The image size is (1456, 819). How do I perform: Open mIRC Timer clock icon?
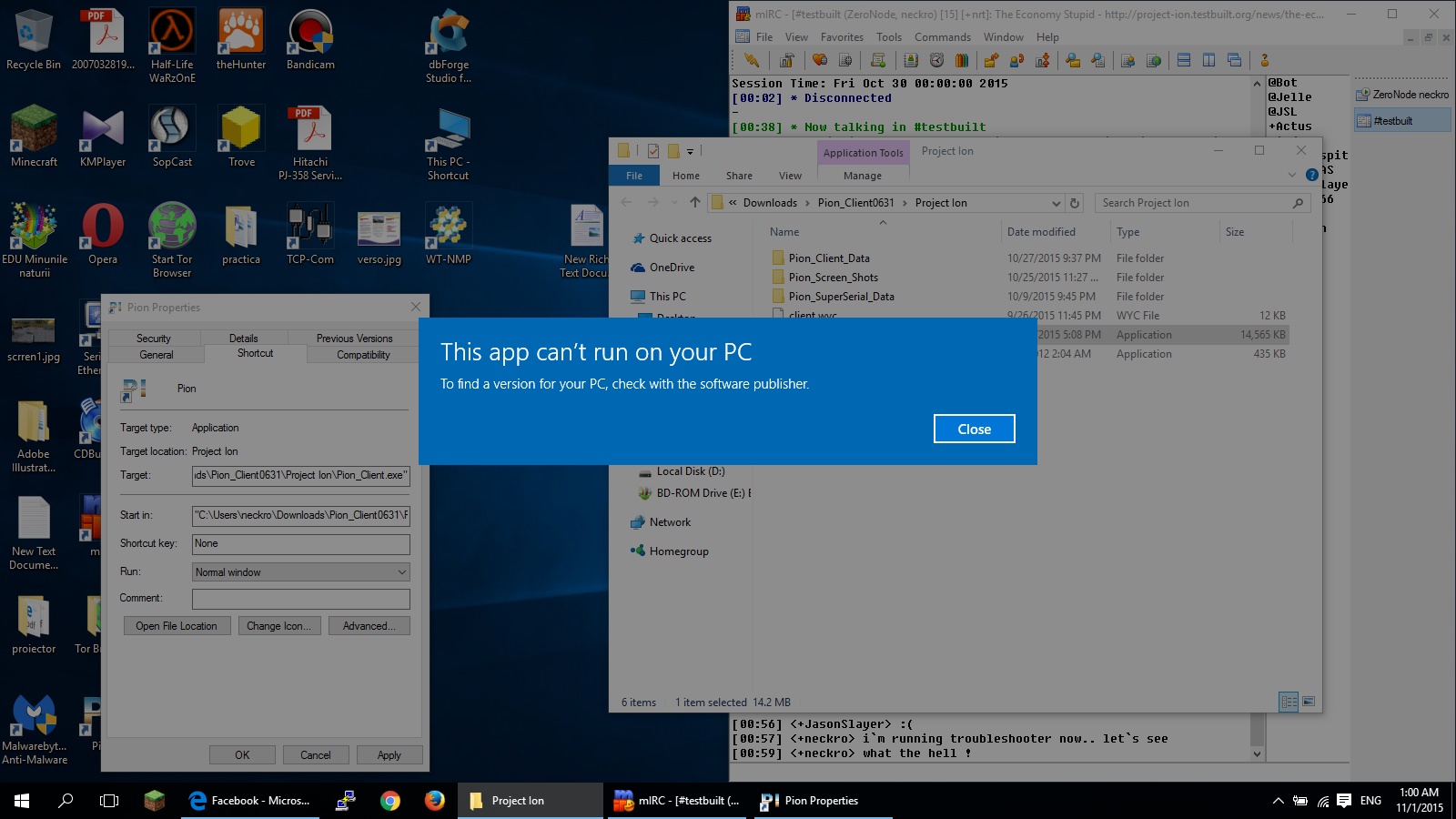[x=936, y=60]
